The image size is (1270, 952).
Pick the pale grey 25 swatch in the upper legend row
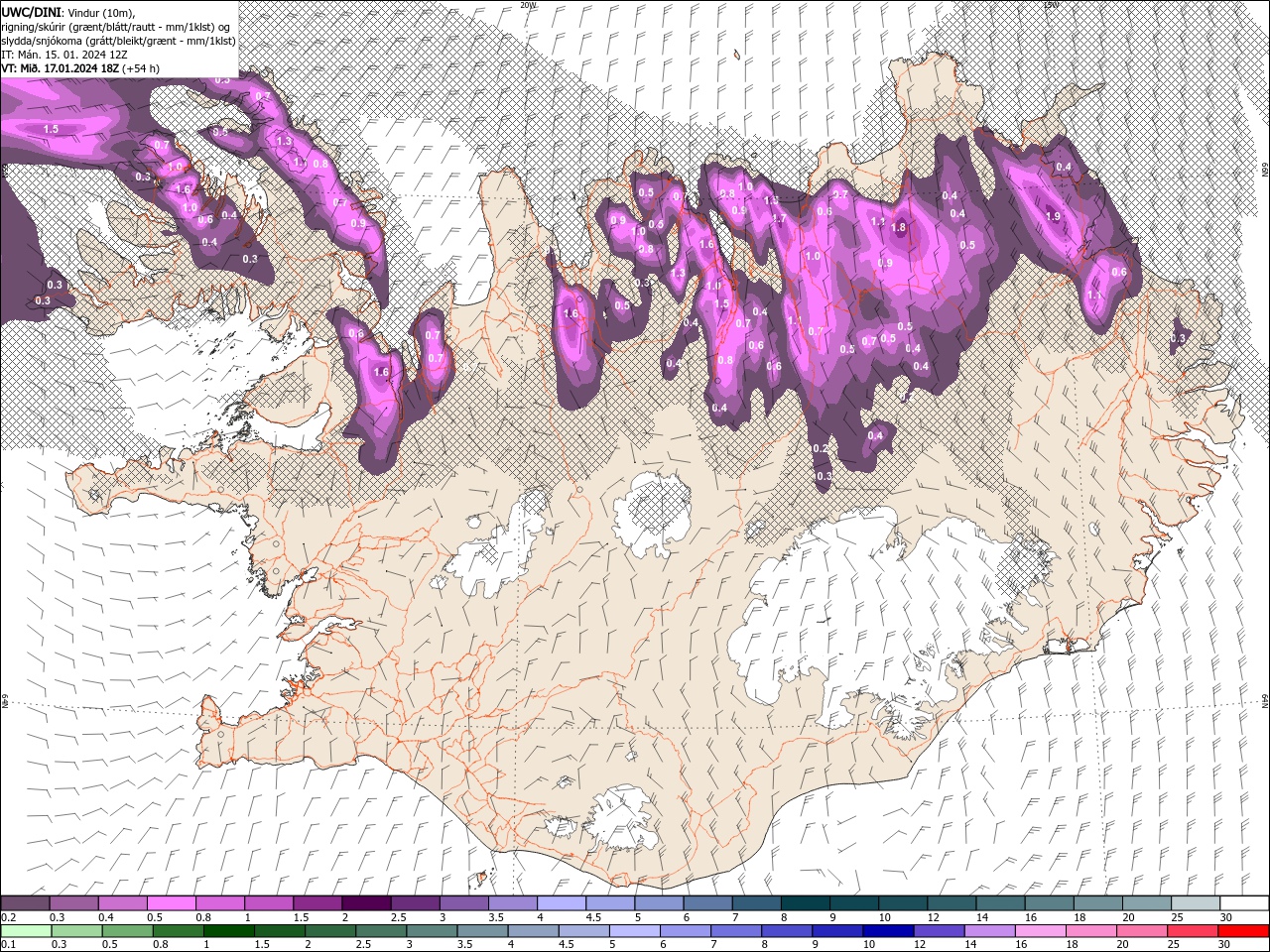(1196, 903)
